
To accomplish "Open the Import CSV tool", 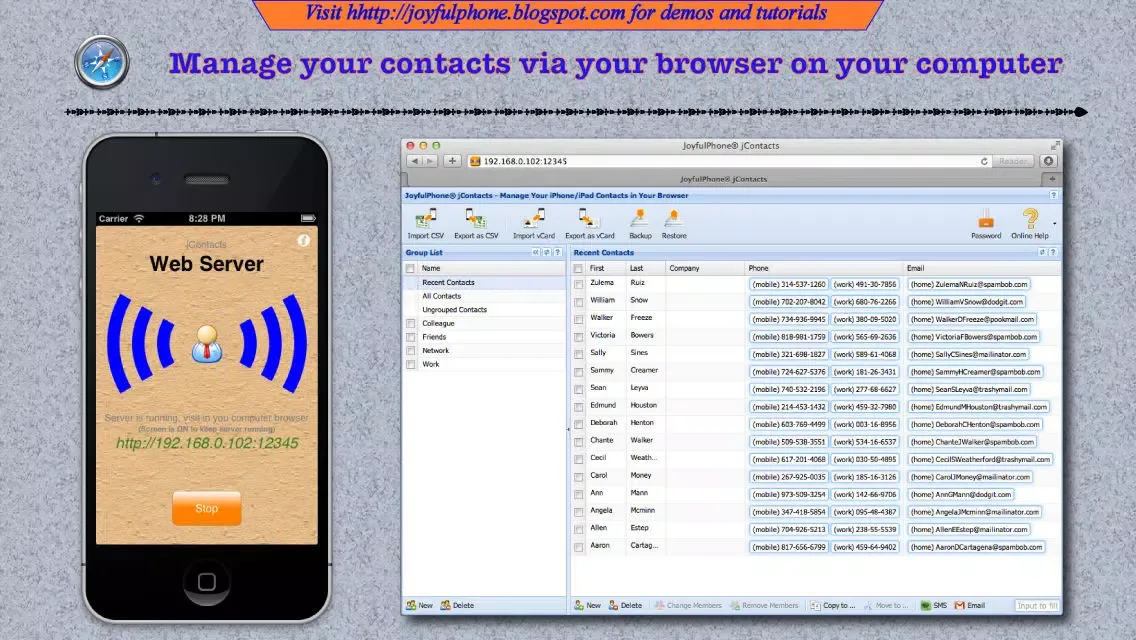I will (x=425, y=224).
